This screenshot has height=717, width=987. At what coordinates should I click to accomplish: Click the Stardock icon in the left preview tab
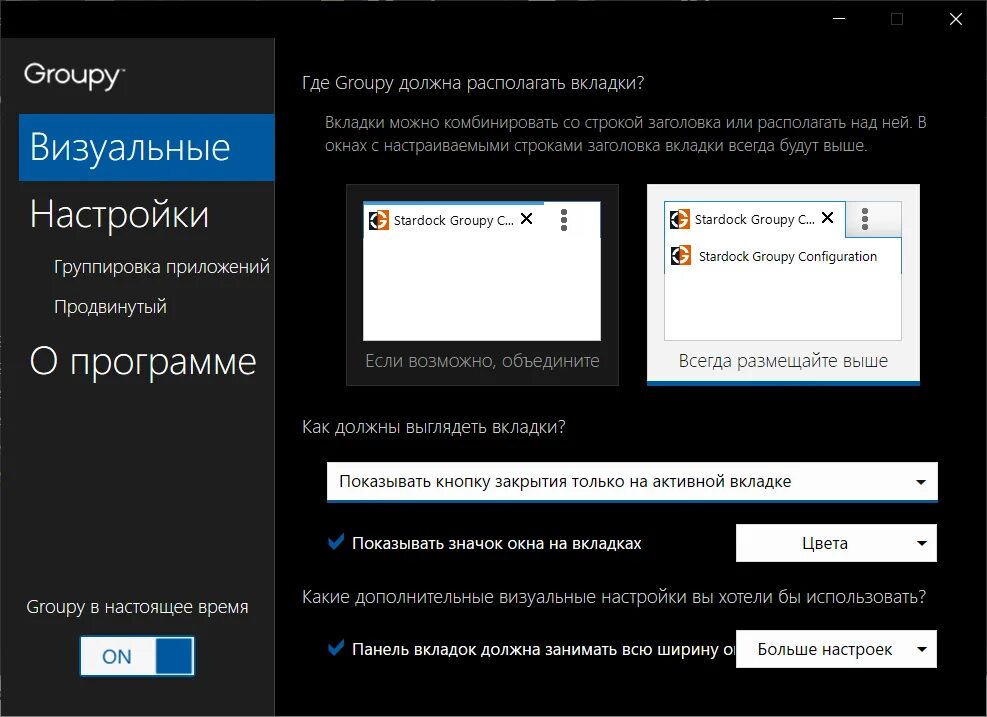pos(378,220)
